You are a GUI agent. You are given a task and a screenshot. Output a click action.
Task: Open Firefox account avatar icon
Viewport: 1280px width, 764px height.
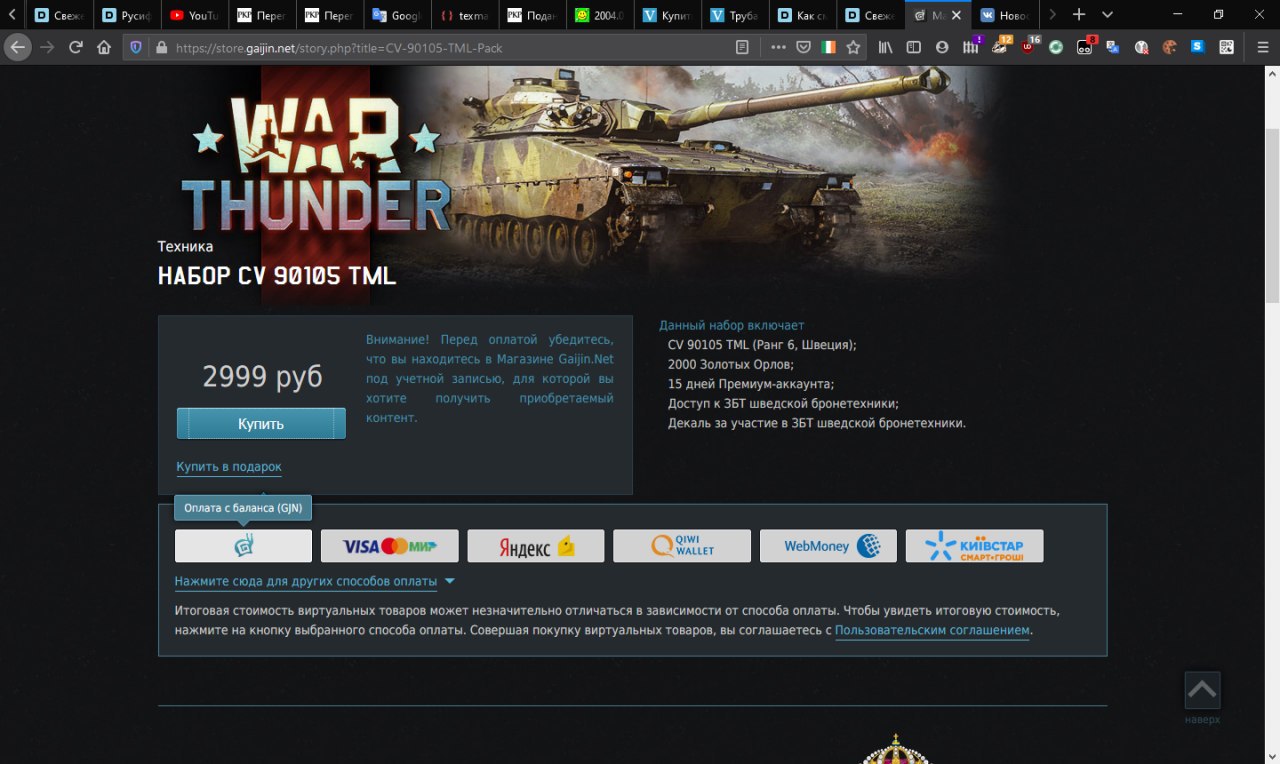942,47
